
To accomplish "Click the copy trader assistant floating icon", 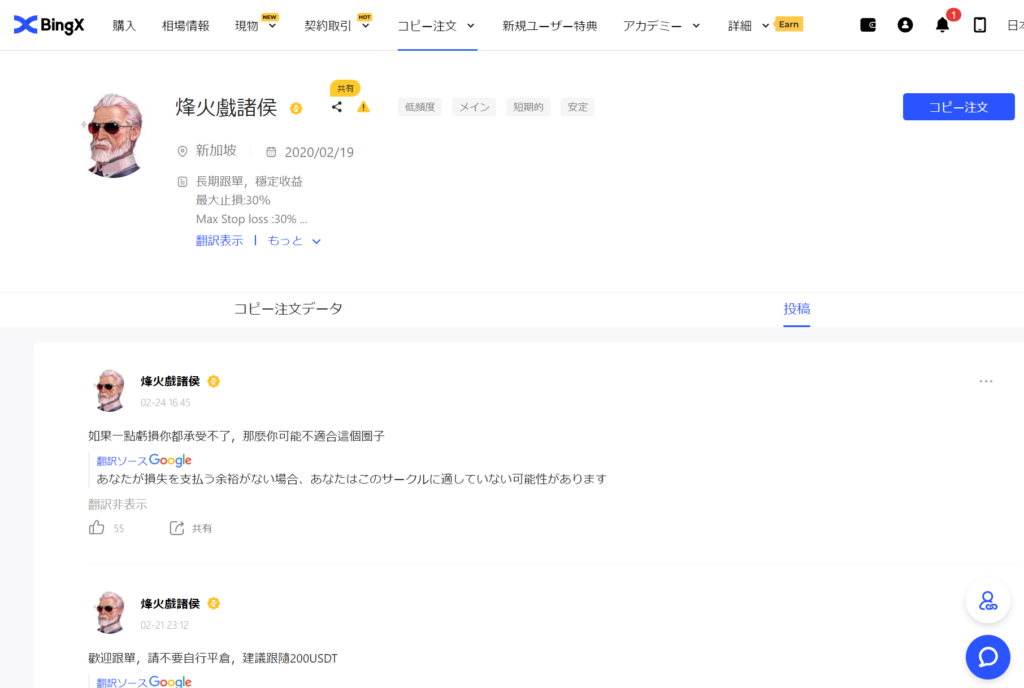I will click(x=988, y=600).
